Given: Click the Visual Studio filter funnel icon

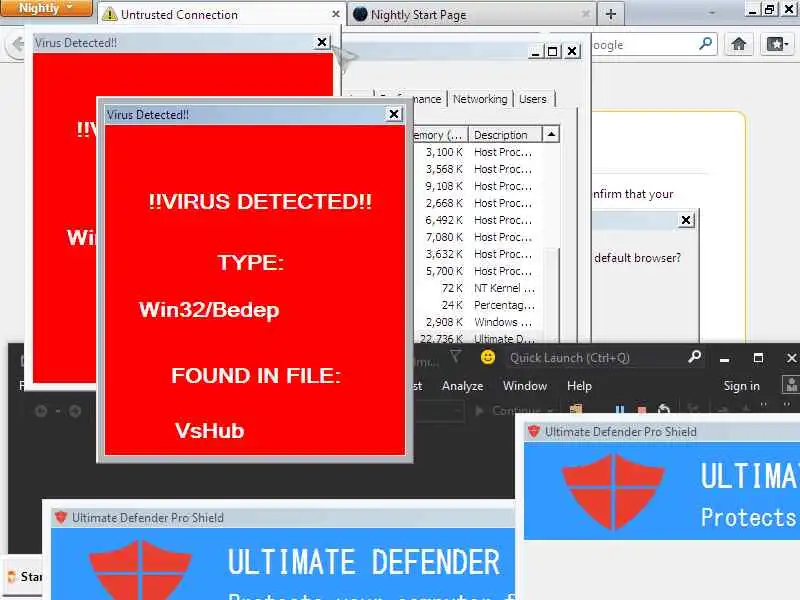Looking at the screenshot, I should pos(456,357).
